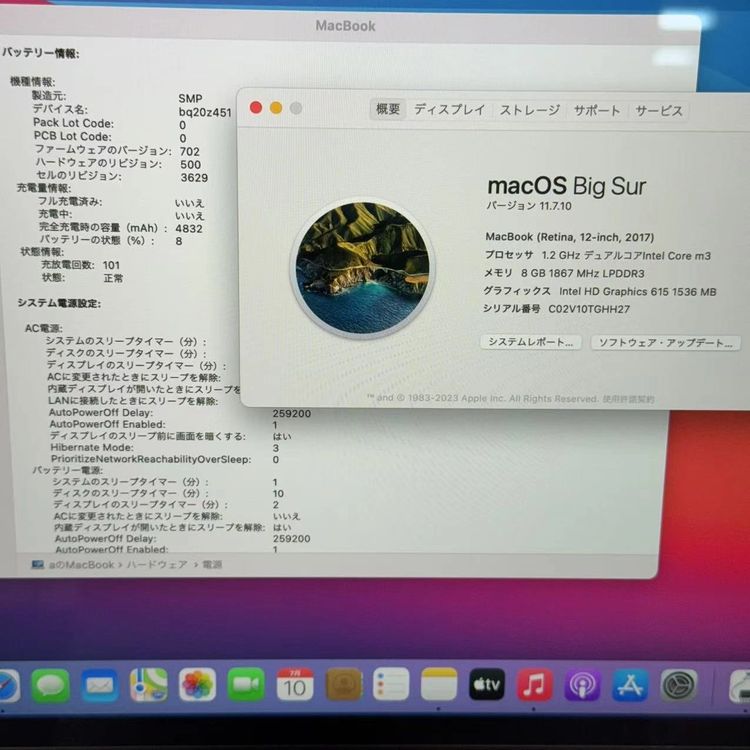Open the Photos app icon
The width and height of the screenshot is (750, 750).
(x=197, y=685)
